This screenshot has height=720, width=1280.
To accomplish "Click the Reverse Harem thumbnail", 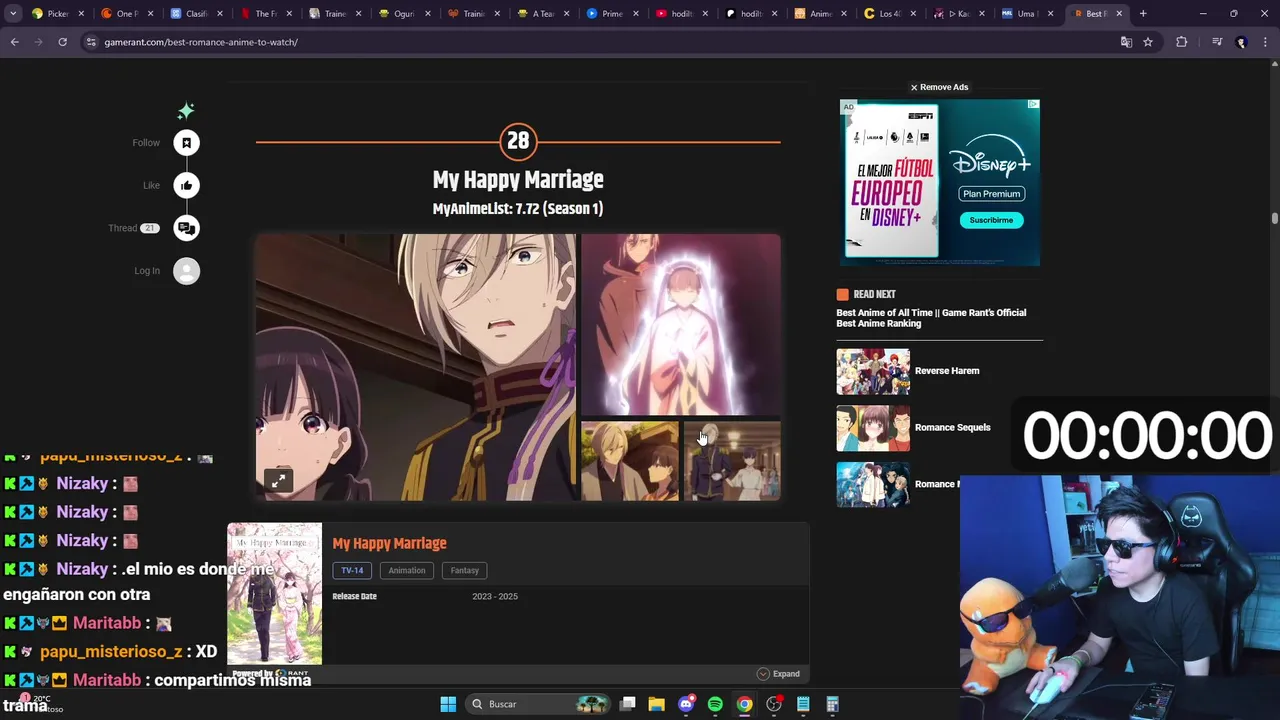I will pyautogui.click(x=873, y=372).
